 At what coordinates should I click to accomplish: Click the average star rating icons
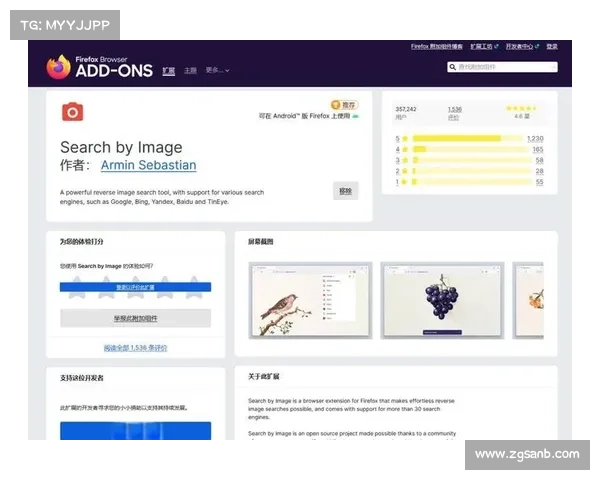point(521,108)
